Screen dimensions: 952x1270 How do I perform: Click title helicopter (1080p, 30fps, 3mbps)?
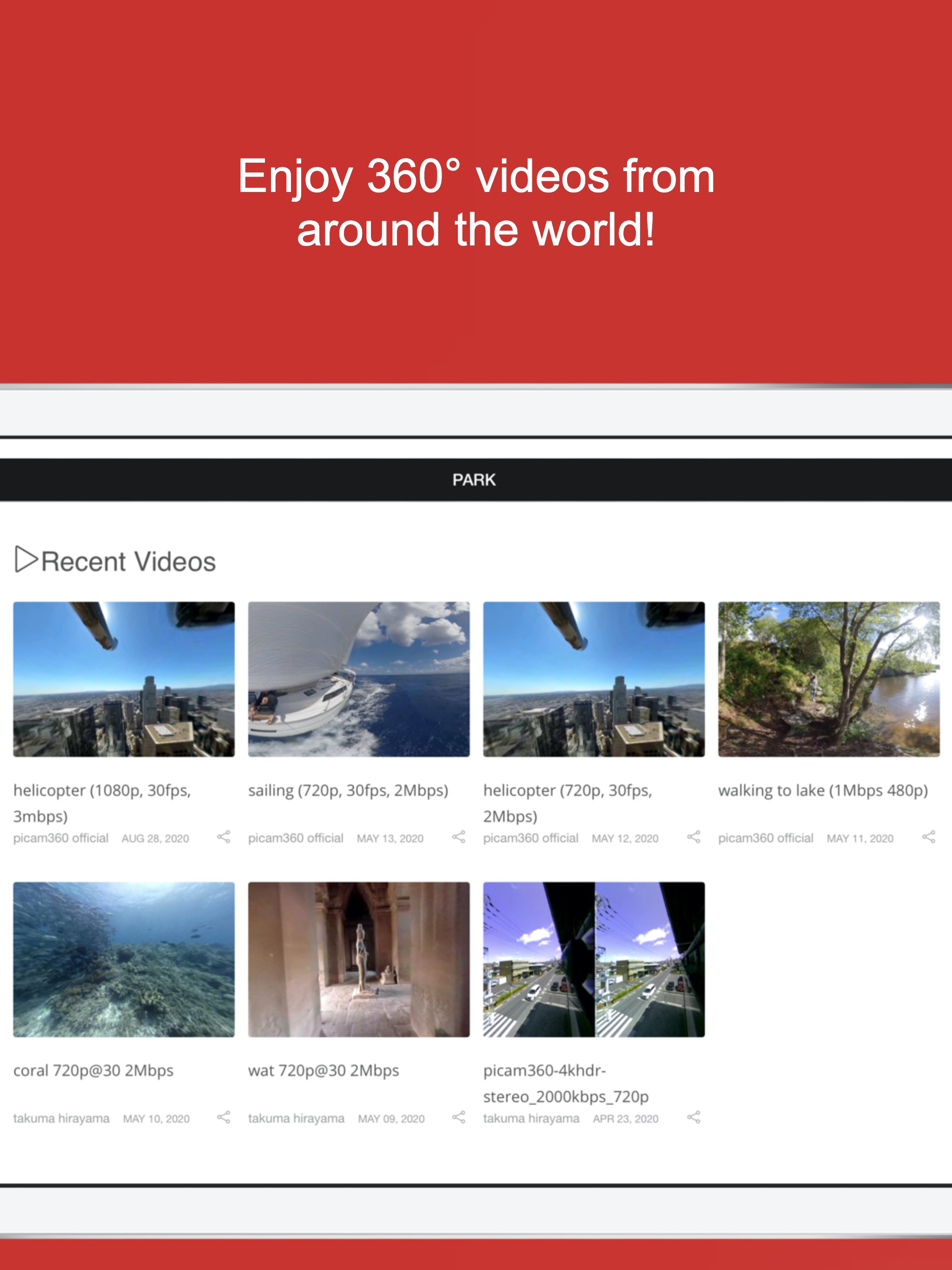pos(102,803)
